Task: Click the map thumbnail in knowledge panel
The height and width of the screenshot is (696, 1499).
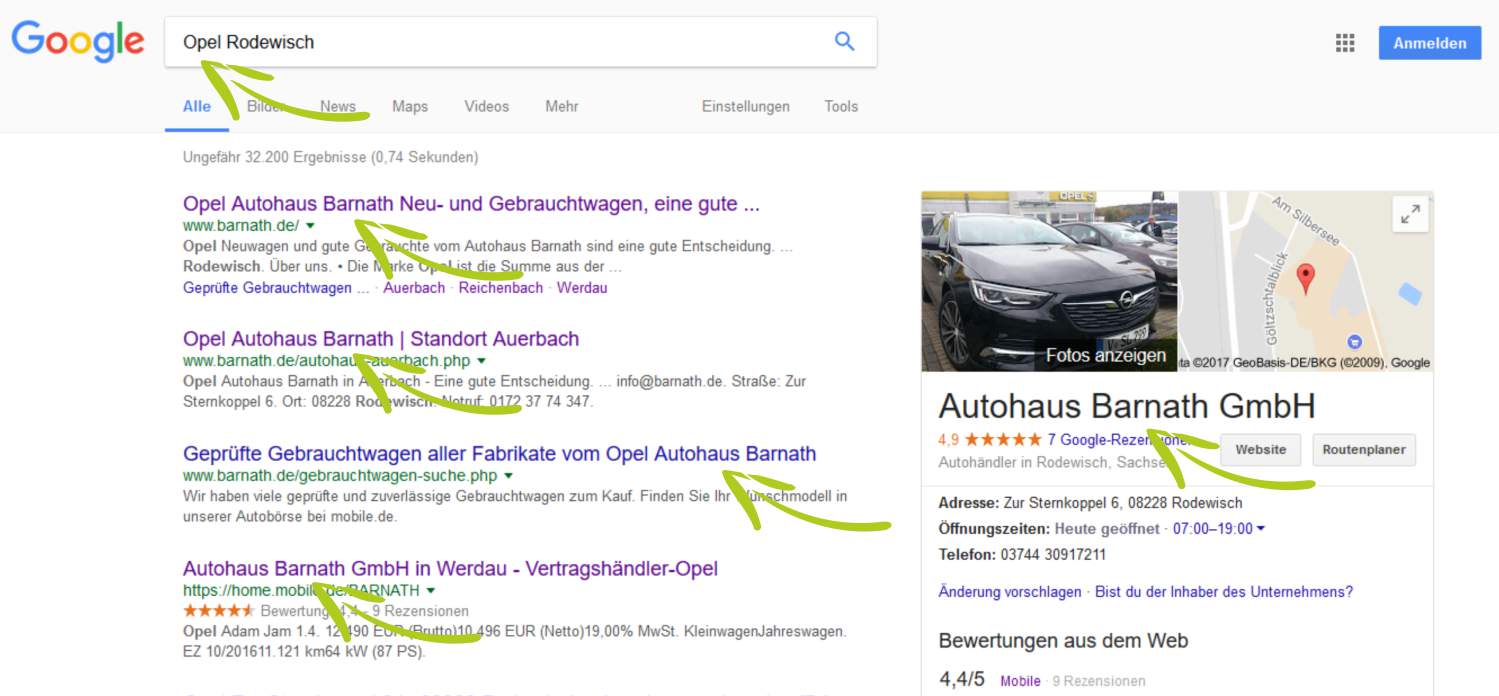Action: point(1306,281)
